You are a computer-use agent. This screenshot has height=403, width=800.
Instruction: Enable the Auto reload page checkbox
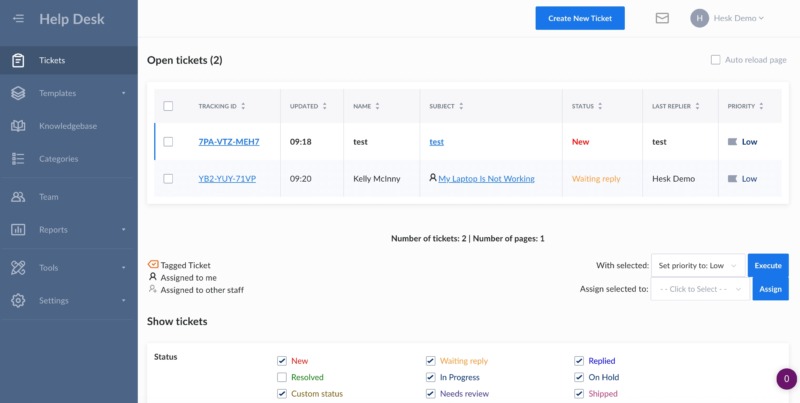click(x=715, y=60)
